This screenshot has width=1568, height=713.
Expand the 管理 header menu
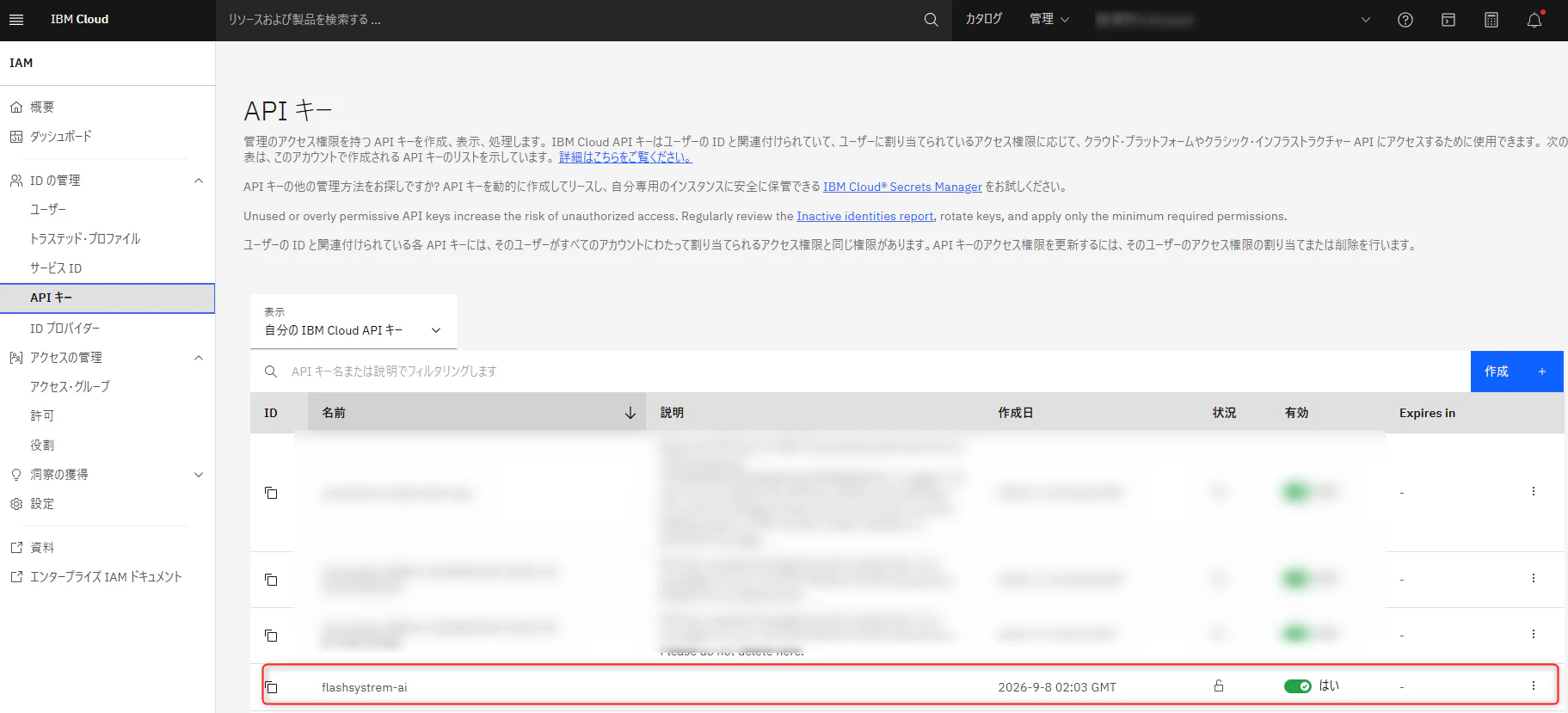[x=1049, y=19]
